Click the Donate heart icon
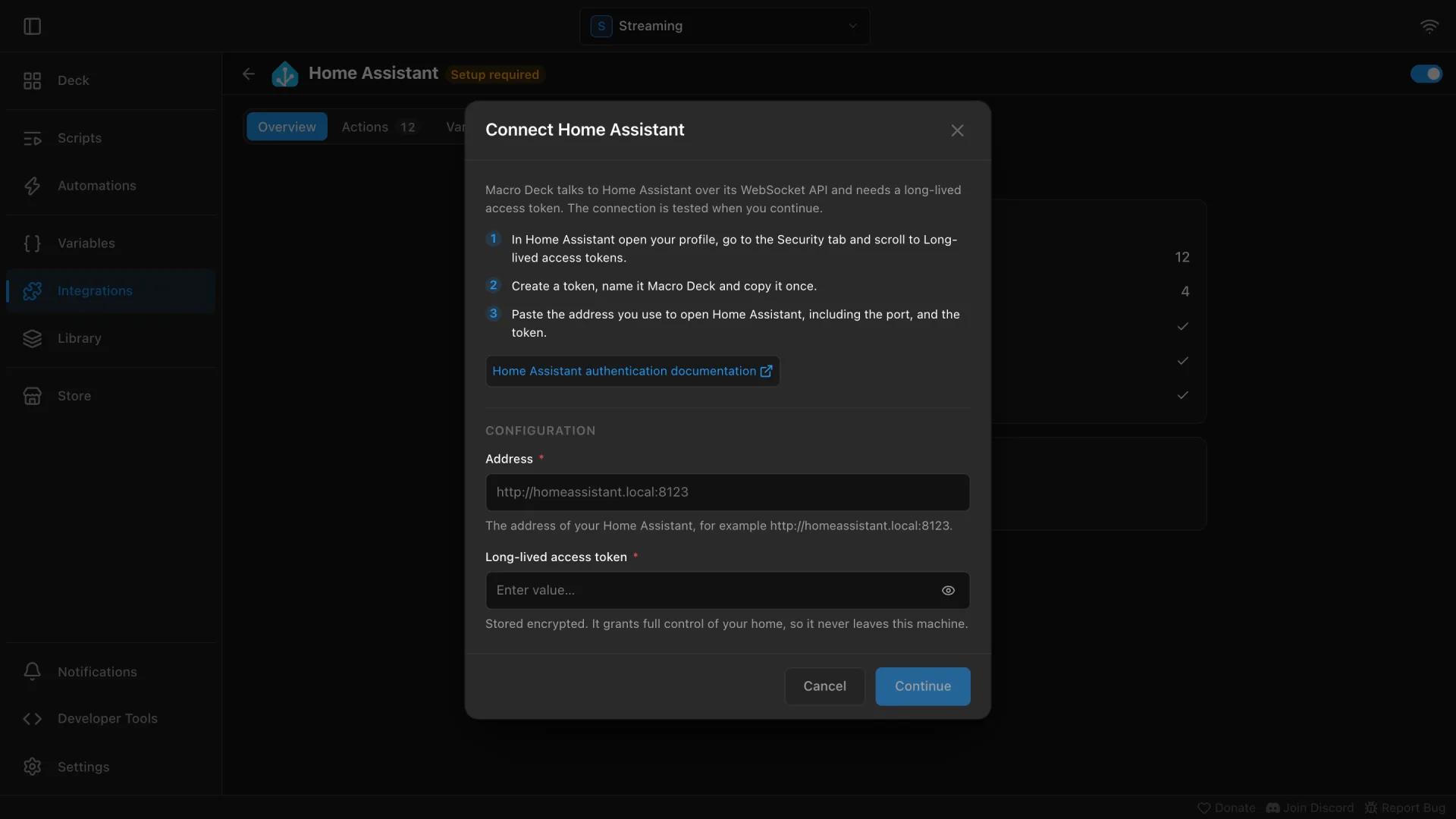 (x=1203, y=808)
